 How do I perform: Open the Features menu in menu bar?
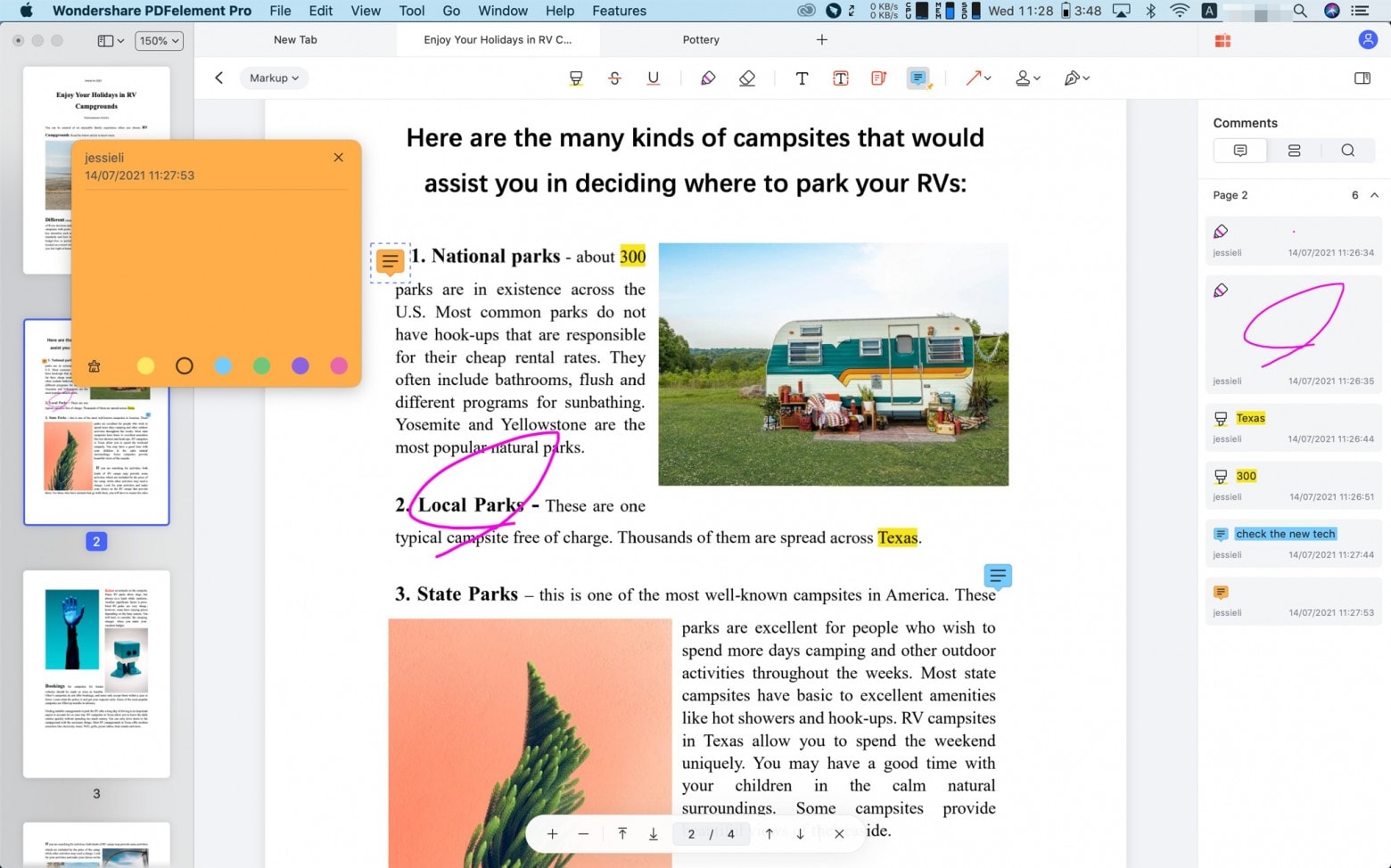619,11
